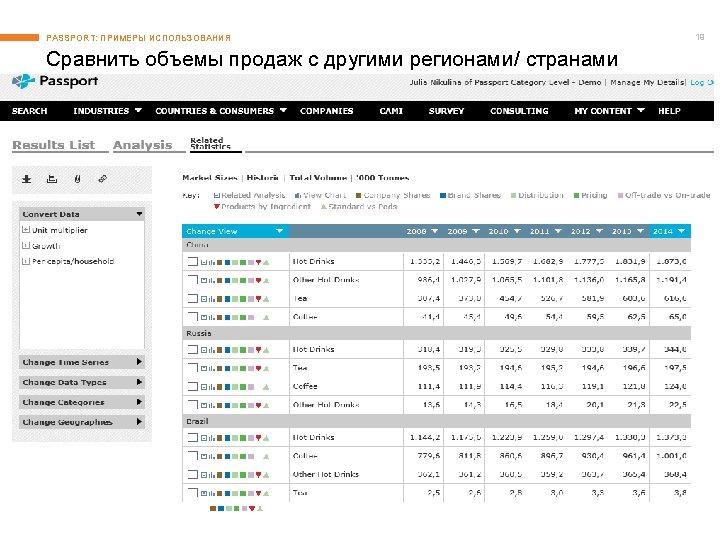Click pink Off-trade vs On-trade square in Russia Tea row
This screenshot has height=540, width=720.
coord(251,368)
